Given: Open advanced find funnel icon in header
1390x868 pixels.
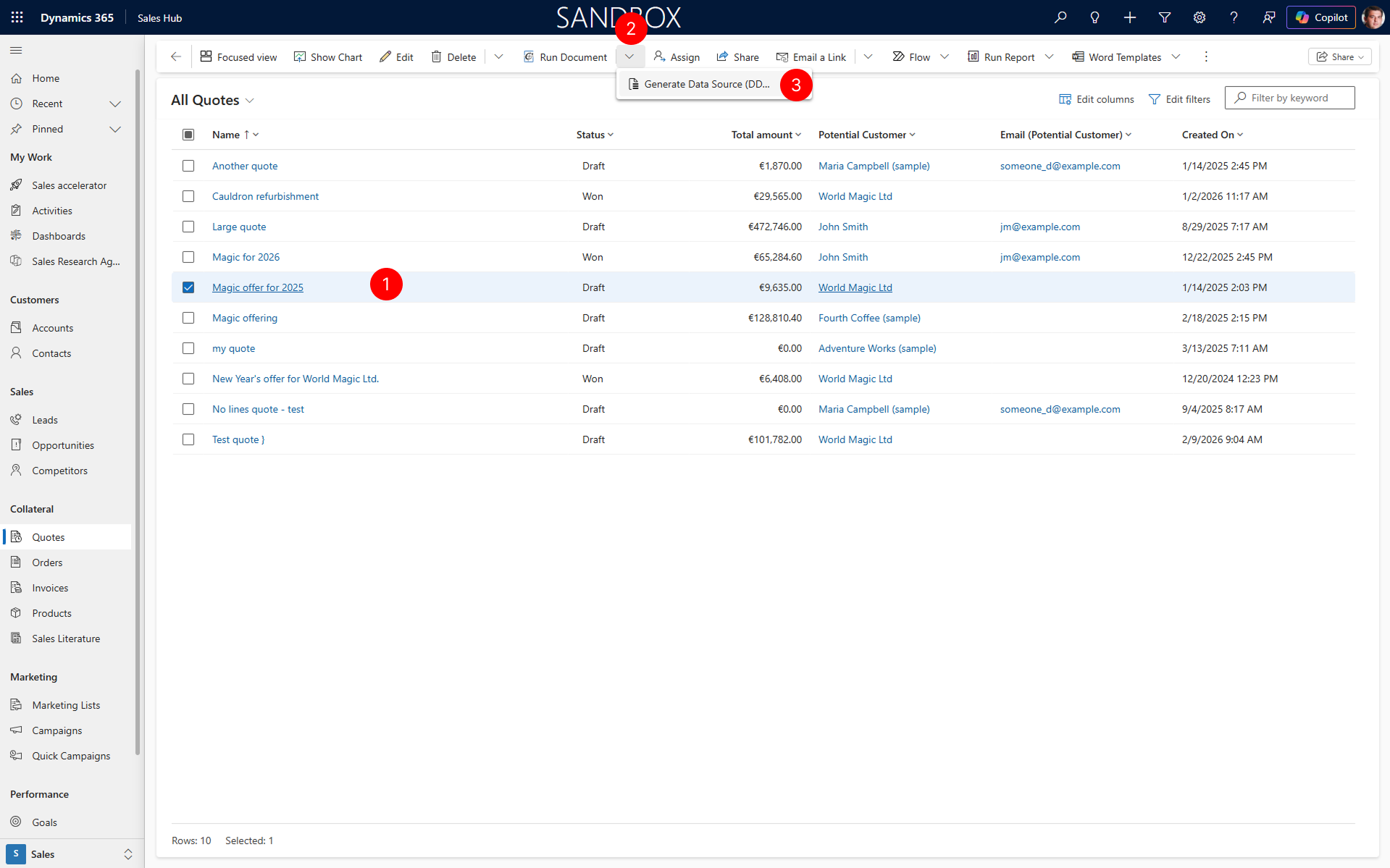Looking at the screenshot, I should pyautogui.click(x=1165, y=17).
